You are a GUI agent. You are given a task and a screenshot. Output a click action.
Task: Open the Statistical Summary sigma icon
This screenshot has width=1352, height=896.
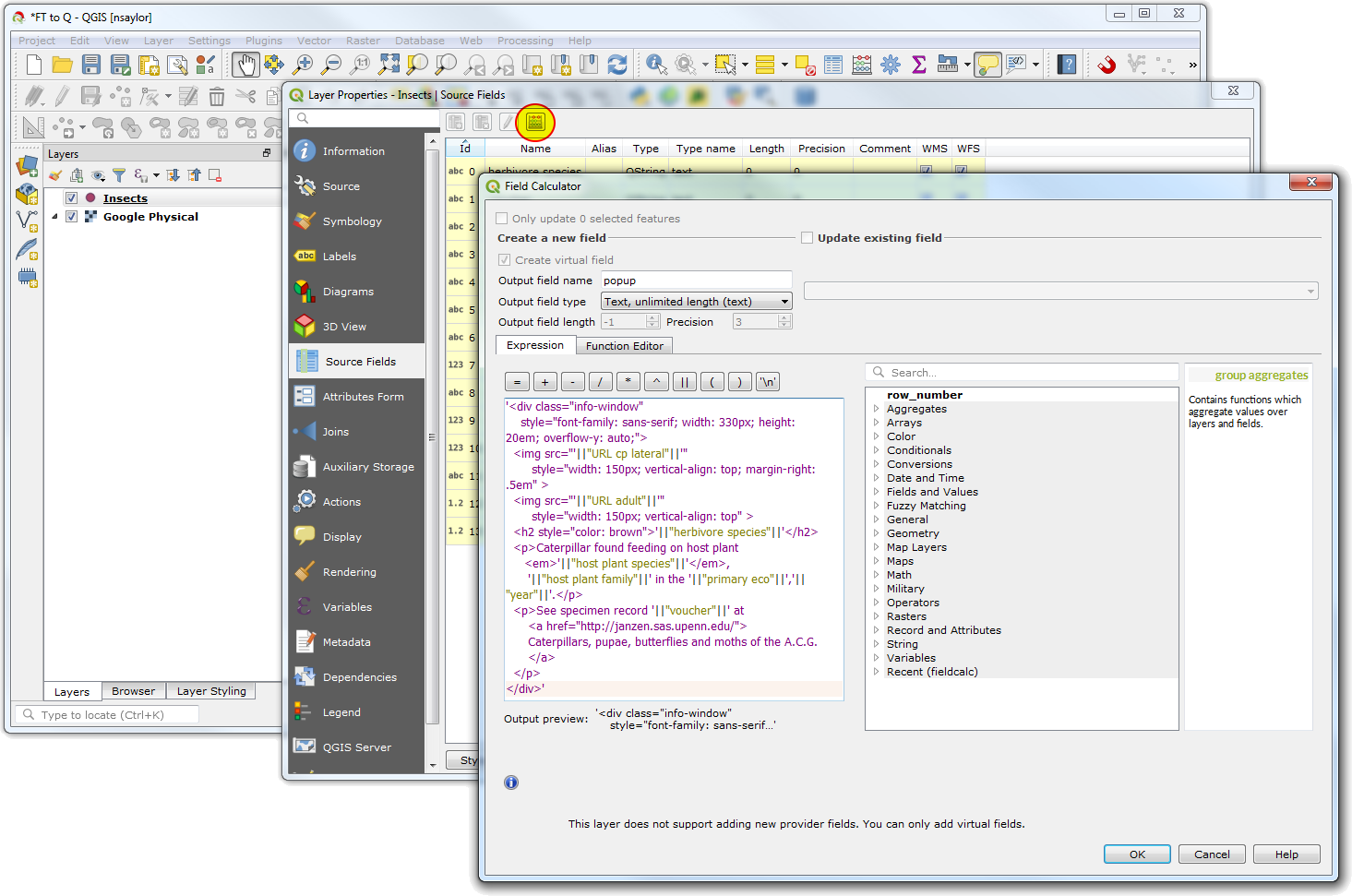(x=918, y=64)
